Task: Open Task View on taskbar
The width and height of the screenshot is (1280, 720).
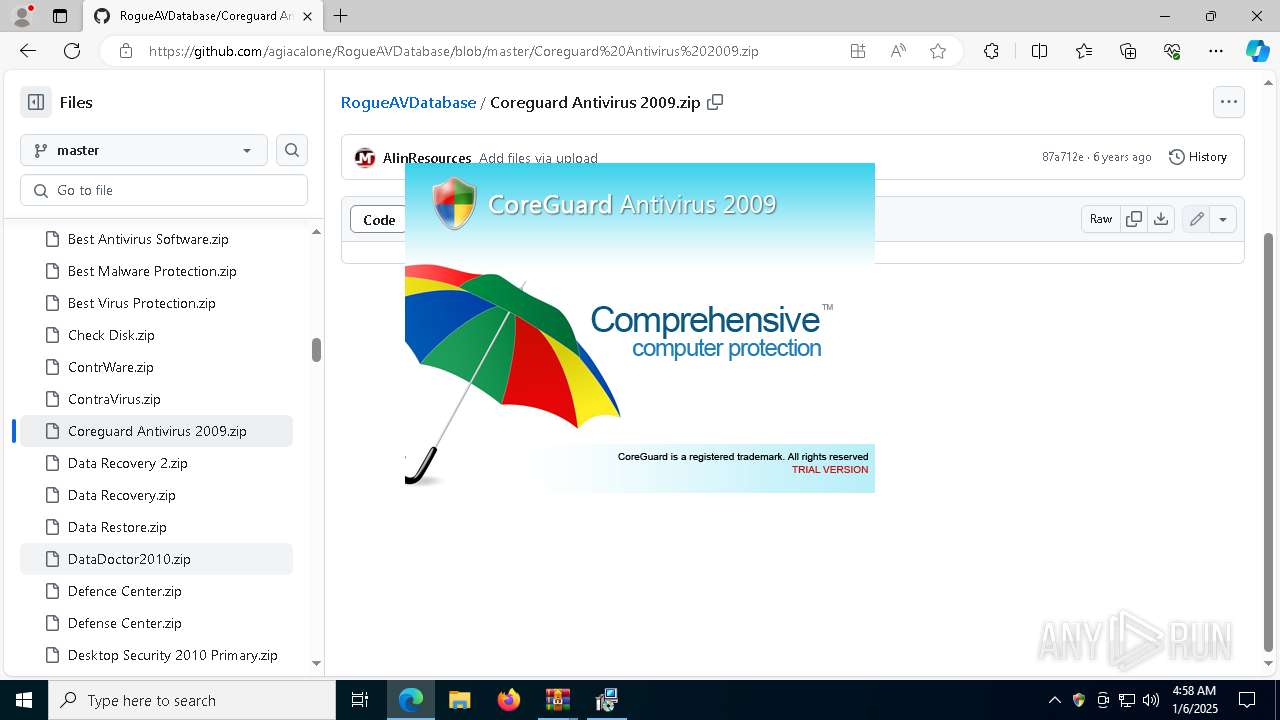Action: (360, 700)
